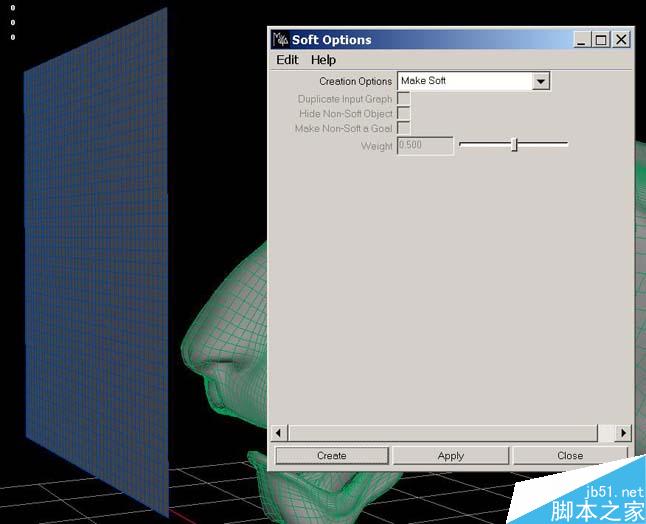Close Soft Options window with X
The height and width of the screenshot is (524, 646).
pyautogui.click(x=621, y=40)
